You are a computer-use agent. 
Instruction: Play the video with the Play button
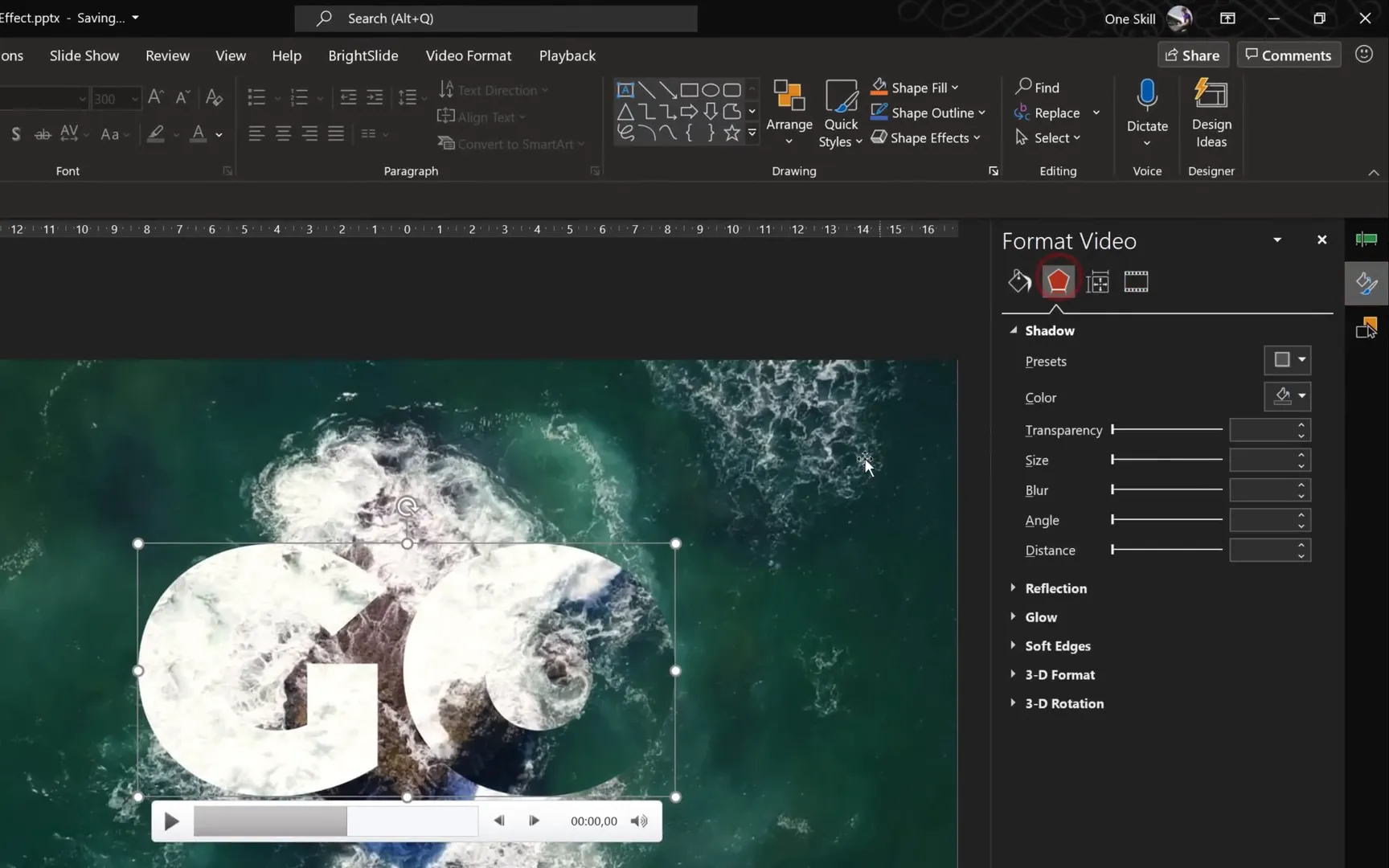[170, 821]
